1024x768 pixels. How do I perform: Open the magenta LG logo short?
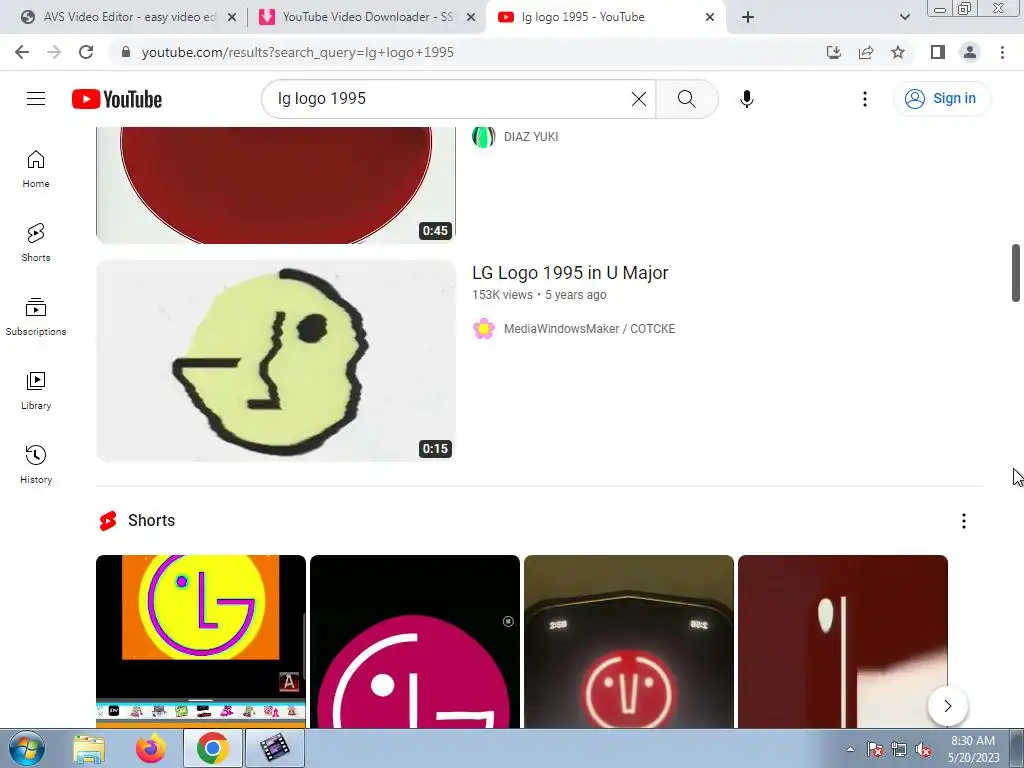[415, 641]
